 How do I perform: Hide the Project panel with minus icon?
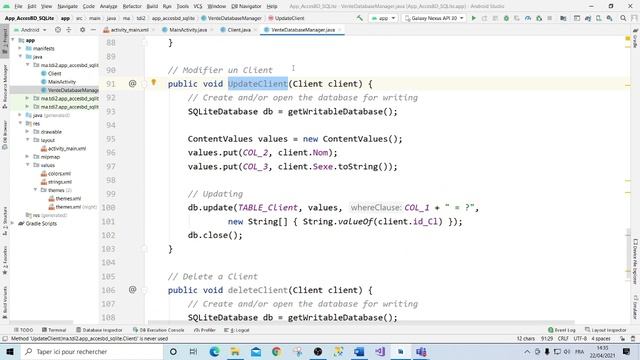(x=93, y=30)
